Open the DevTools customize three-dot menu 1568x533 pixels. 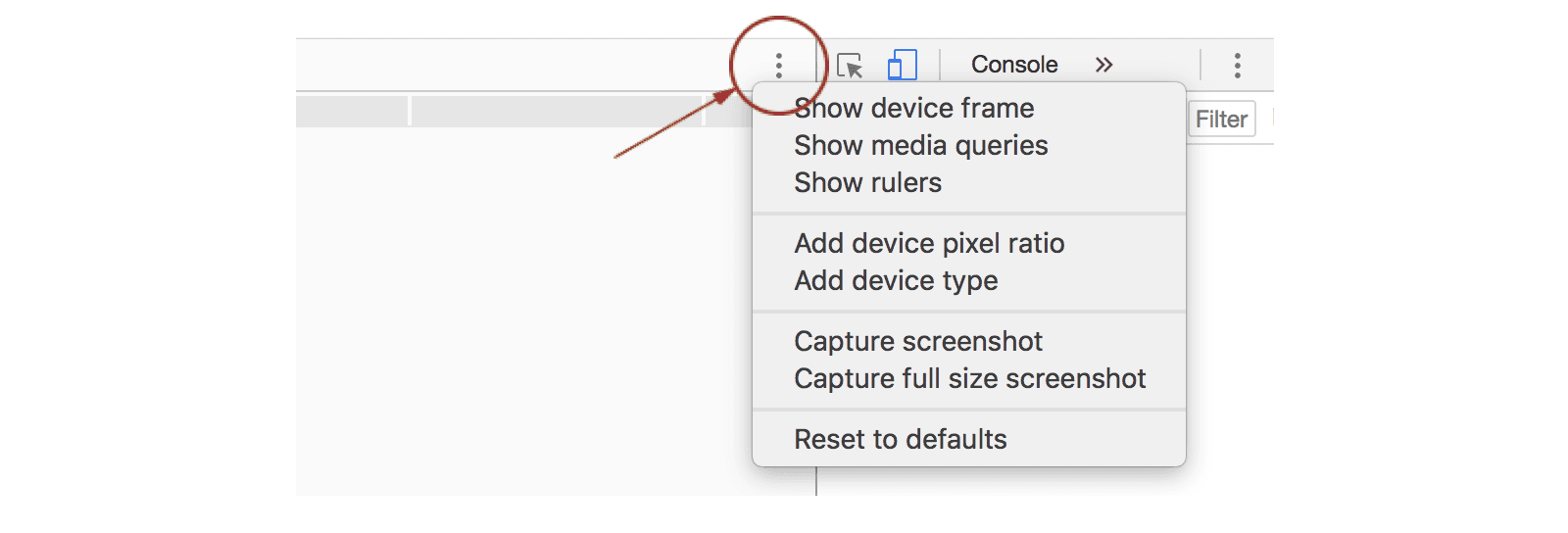(1238, 66)
